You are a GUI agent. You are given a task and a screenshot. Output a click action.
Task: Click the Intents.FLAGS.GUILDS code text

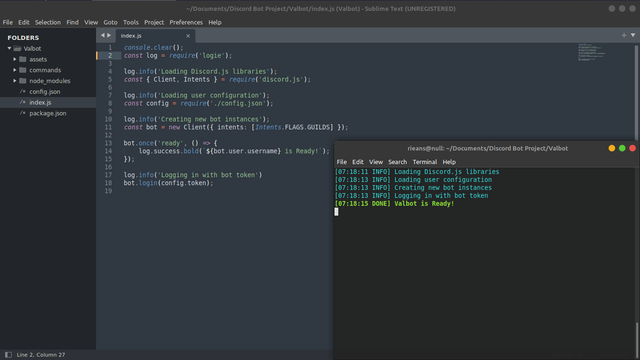[x=292, y=127]
